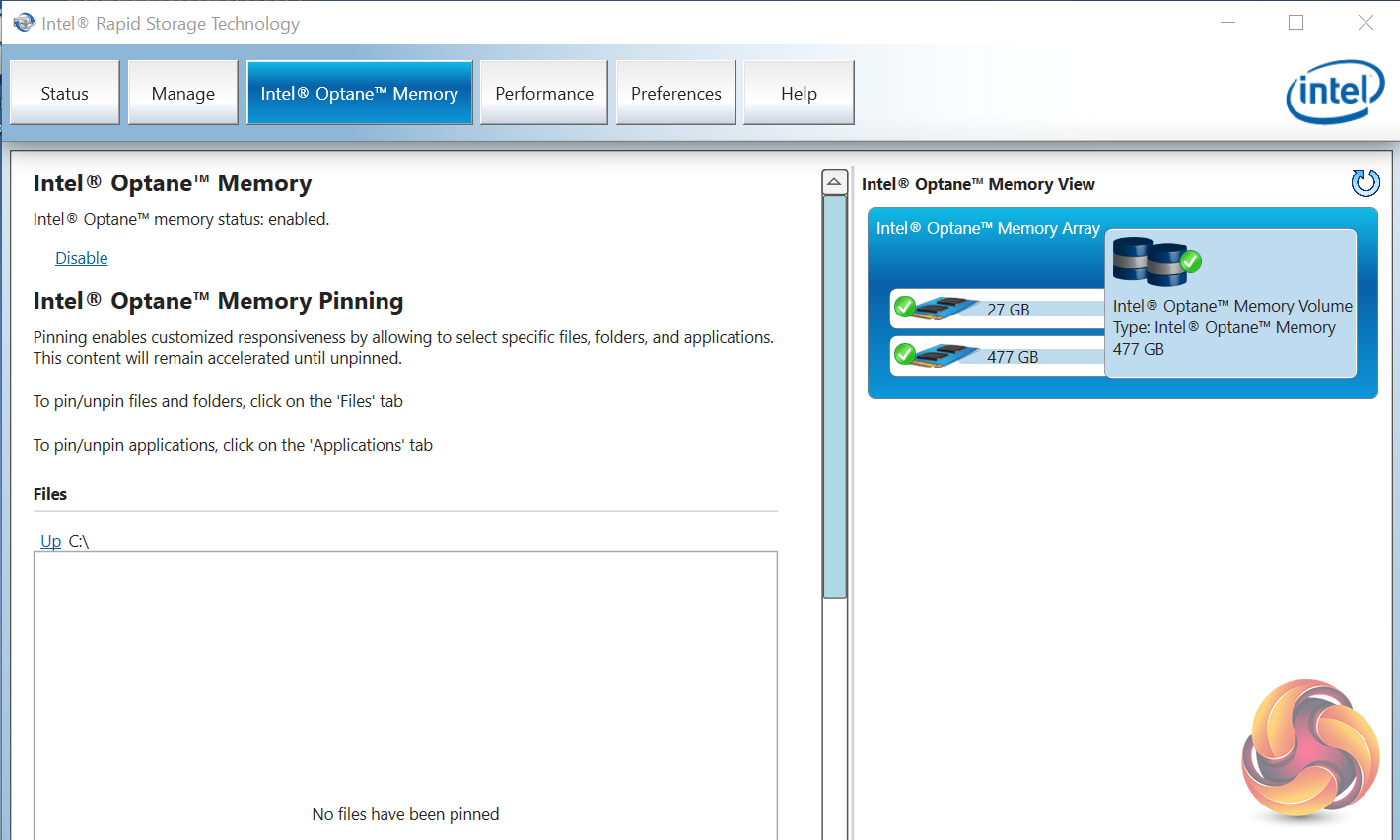Select the 27 GB memory module icon
1400x840 pixels.
pos(936,308)
